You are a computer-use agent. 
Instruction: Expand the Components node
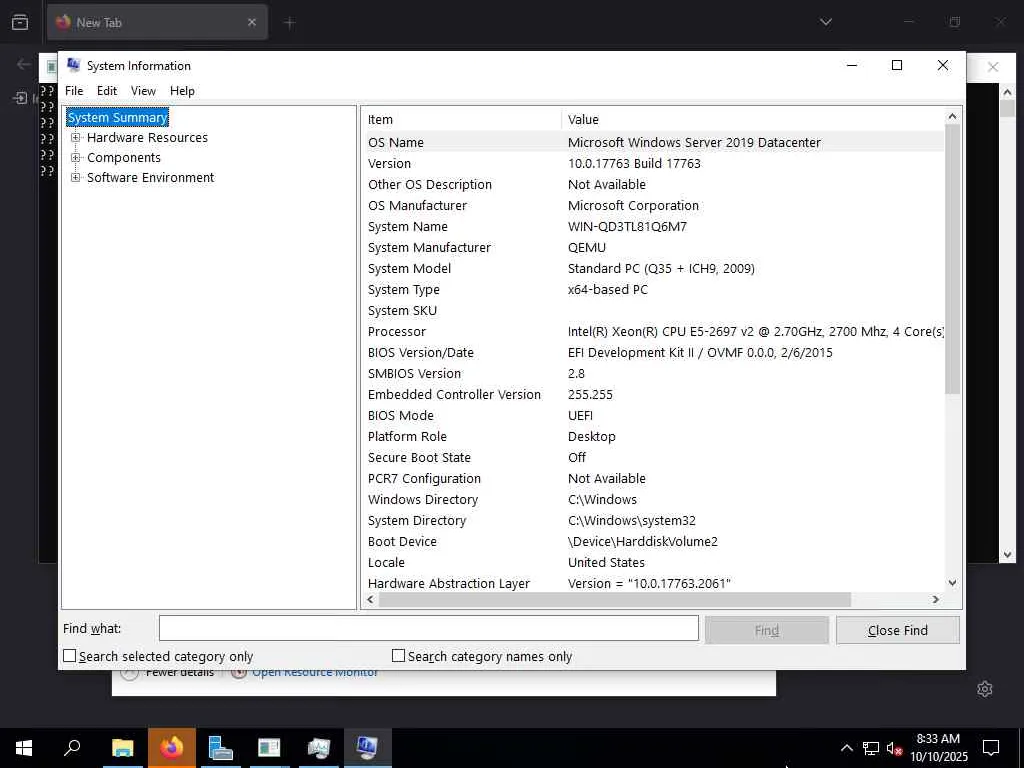click(x=76, y=157)
